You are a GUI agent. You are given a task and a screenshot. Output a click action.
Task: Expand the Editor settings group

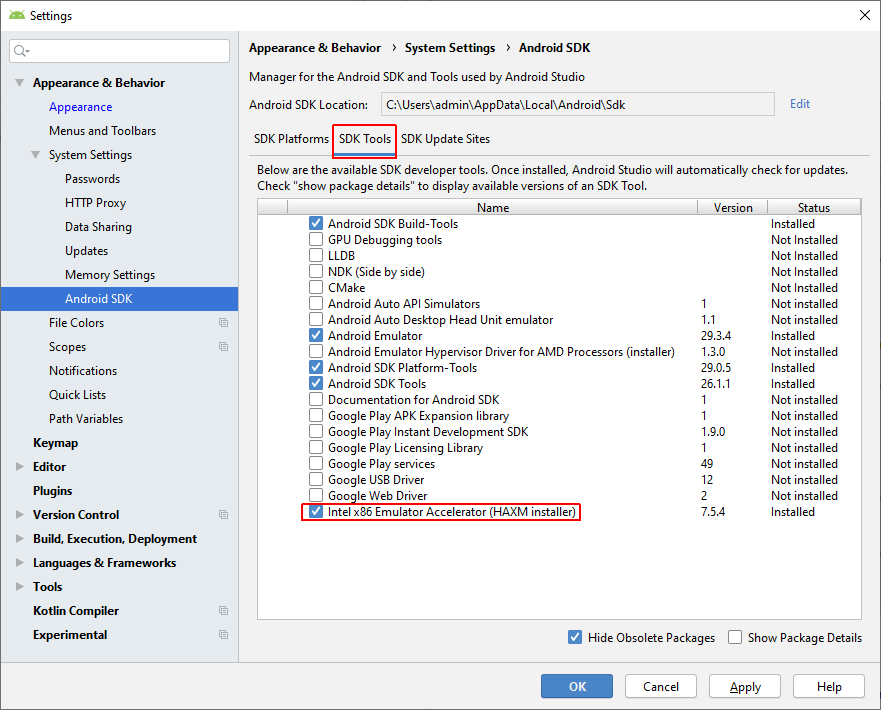tap(20, 467)
